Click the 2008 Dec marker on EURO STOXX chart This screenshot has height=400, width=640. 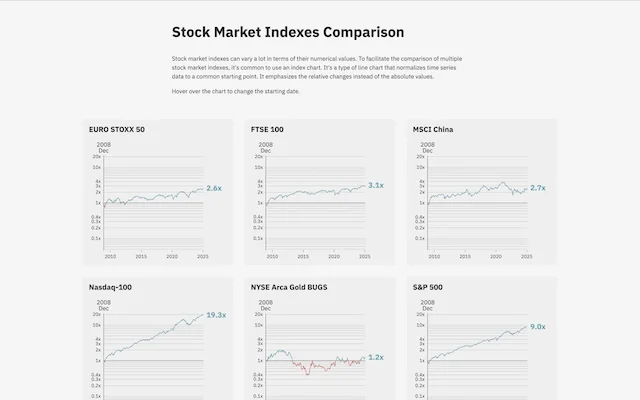tap(104, 147)
